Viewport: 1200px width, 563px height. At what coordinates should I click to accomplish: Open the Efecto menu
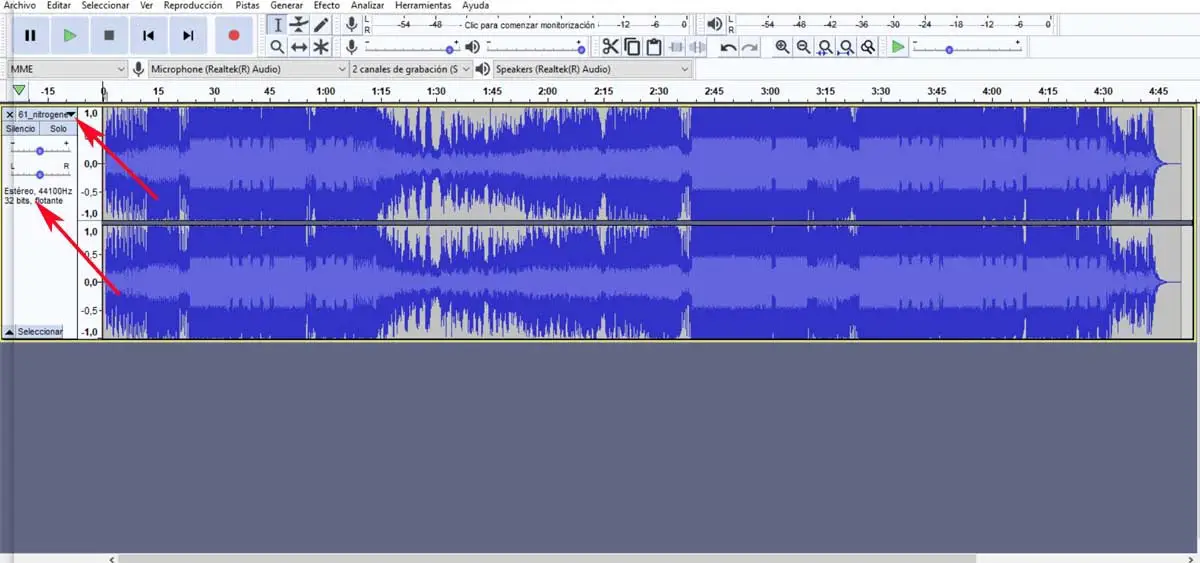pos(327,5)
